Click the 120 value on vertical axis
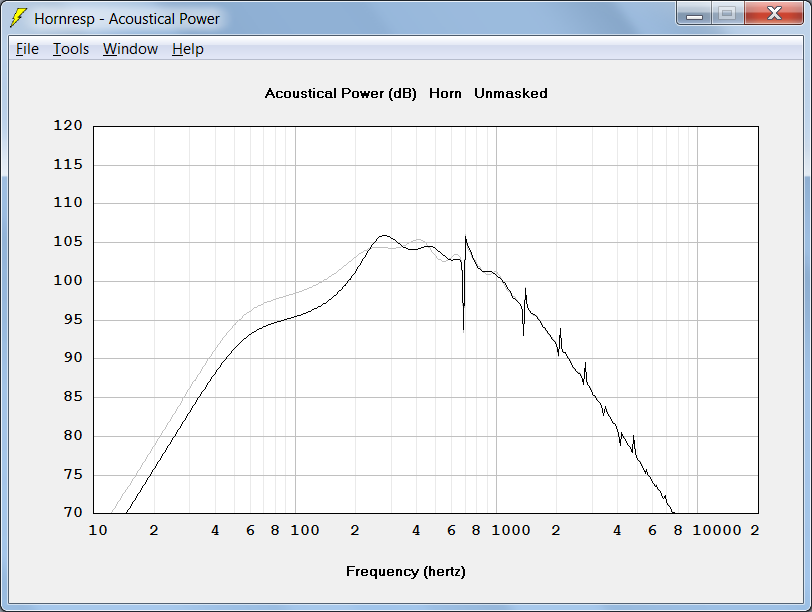Viewport: 812px width, 612px height. click(68, 126)
